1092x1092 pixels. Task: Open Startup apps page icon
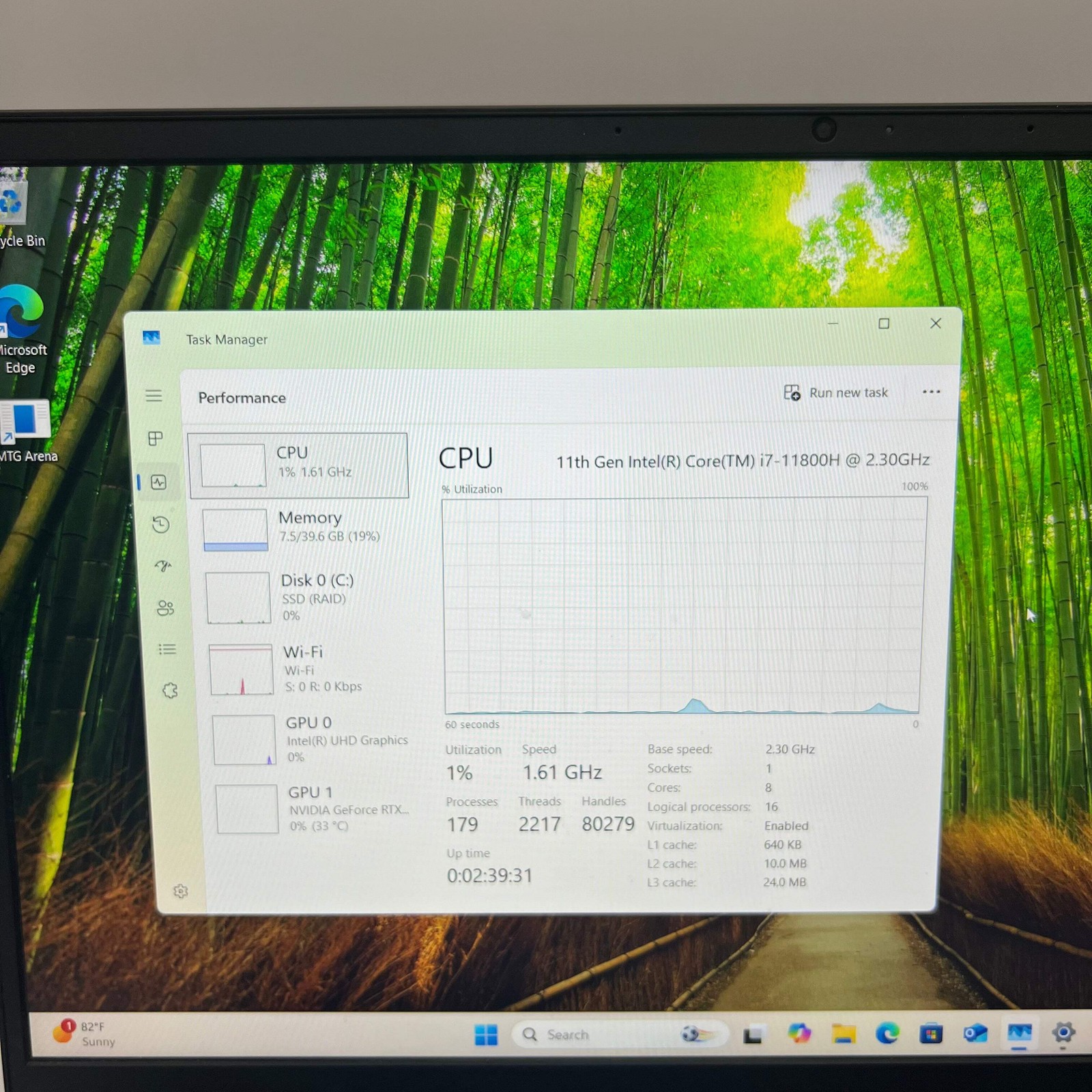click(163, 566)
